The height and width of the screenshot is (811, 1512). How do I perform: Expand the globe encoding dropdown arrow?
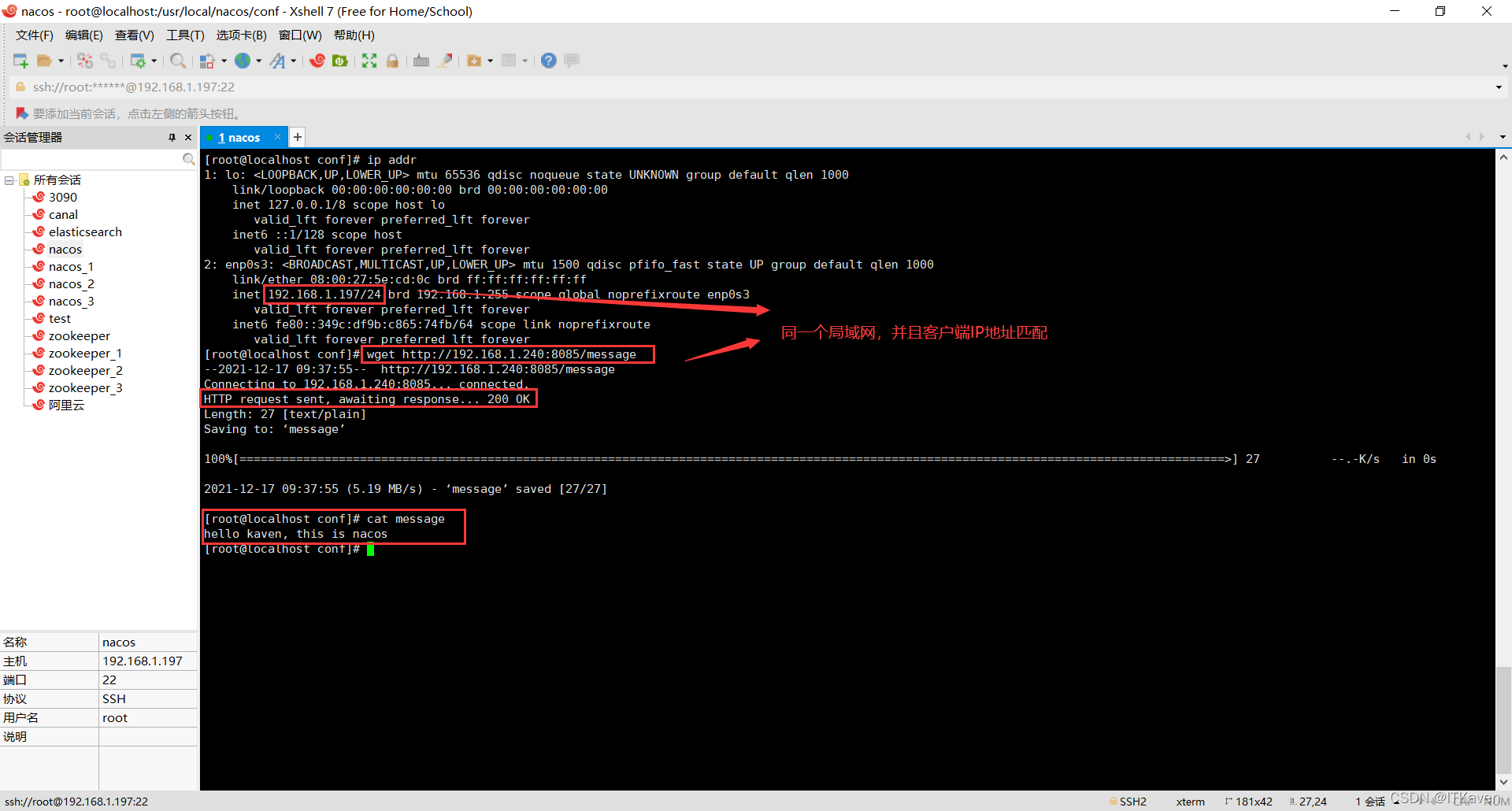[x=258, y=61]
